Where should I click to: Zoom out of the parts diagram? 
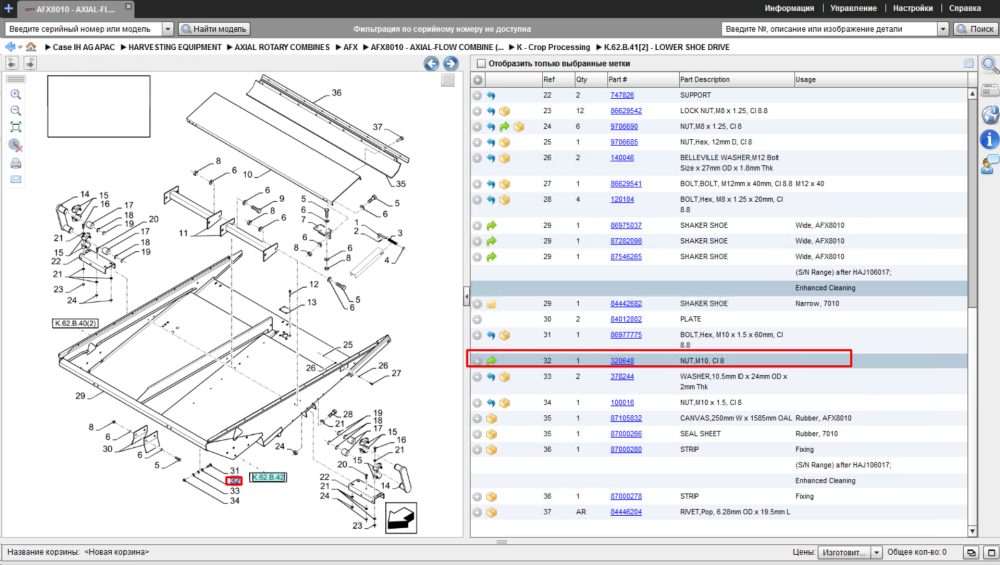16,110
